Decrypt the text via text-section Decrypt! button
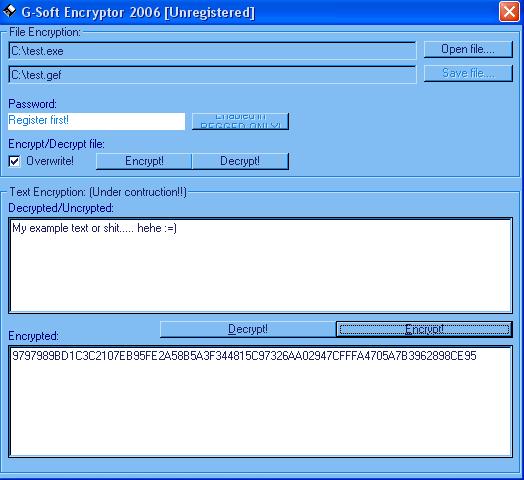The width and height of the screenshot is (524, 480). [x=248, y=329]
